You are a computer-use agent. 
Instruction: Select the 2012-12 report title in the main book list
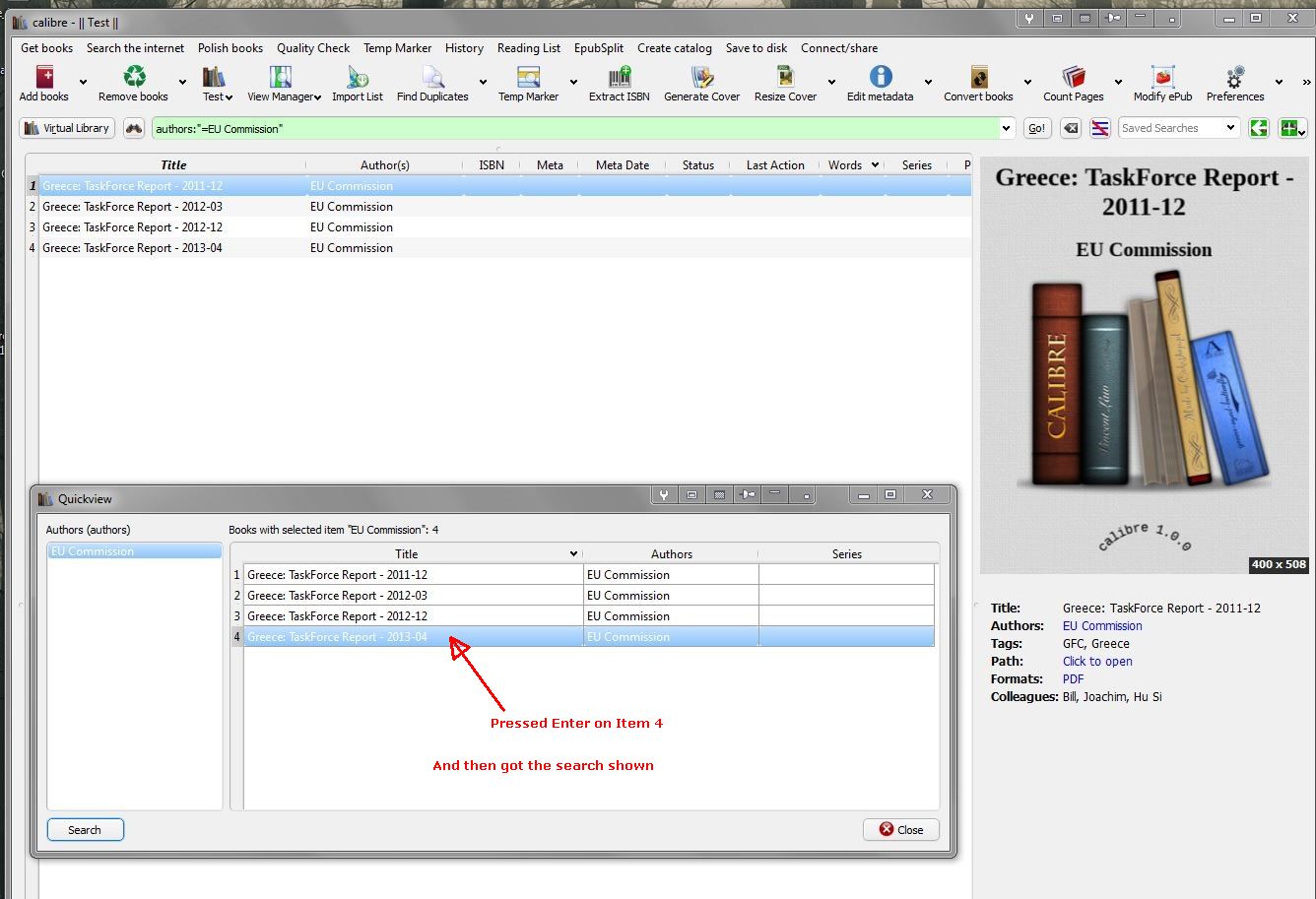[x=132, y=227]
